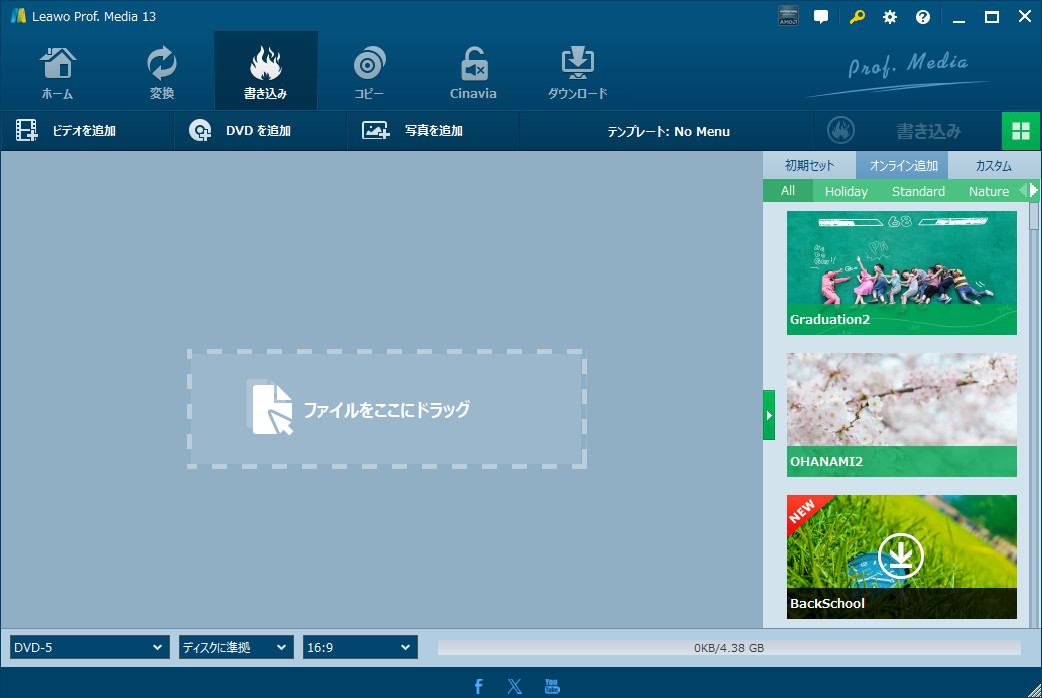Open the ダウンロード download module
This screenshot has height=698, width=1042.
577,72
